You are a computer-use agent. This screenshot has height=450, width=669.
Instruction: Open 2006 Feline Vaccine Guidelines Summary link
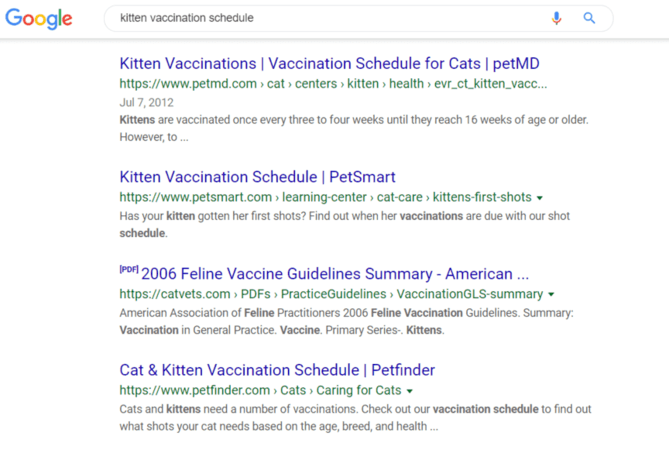click(x=335, y=274)
